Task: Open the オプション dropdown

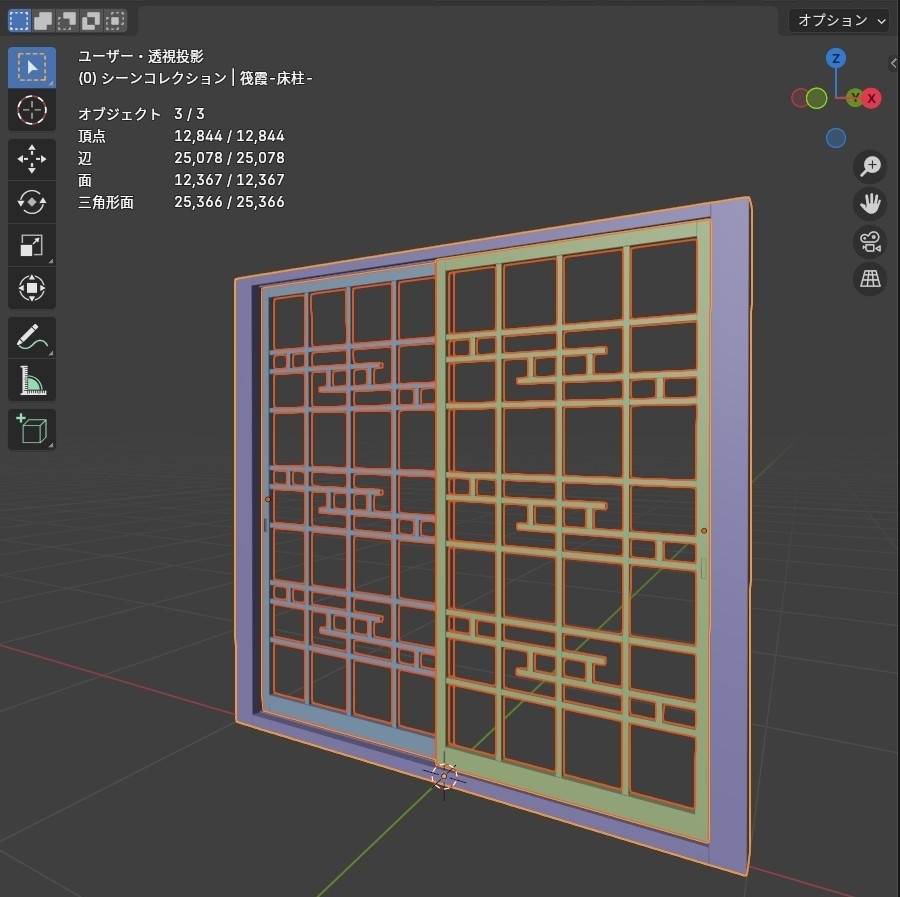Action: pyautogui.click(x=838, y=20)
